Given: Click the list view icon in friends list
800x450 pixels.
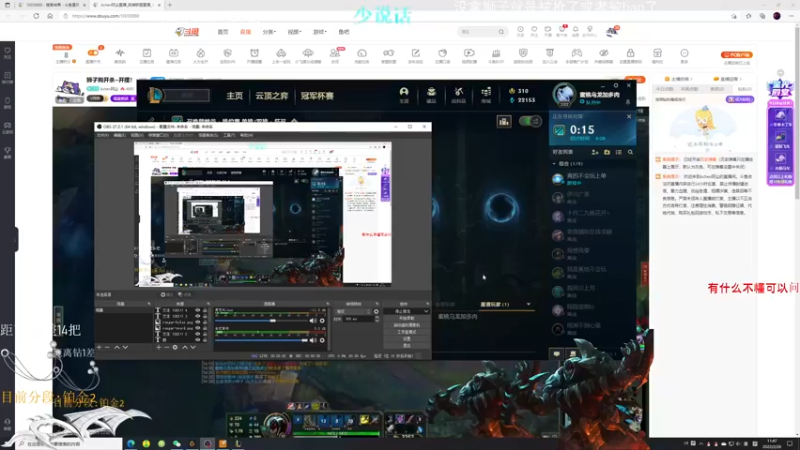Looking at the screenshot, I should [x=618, y=152].
